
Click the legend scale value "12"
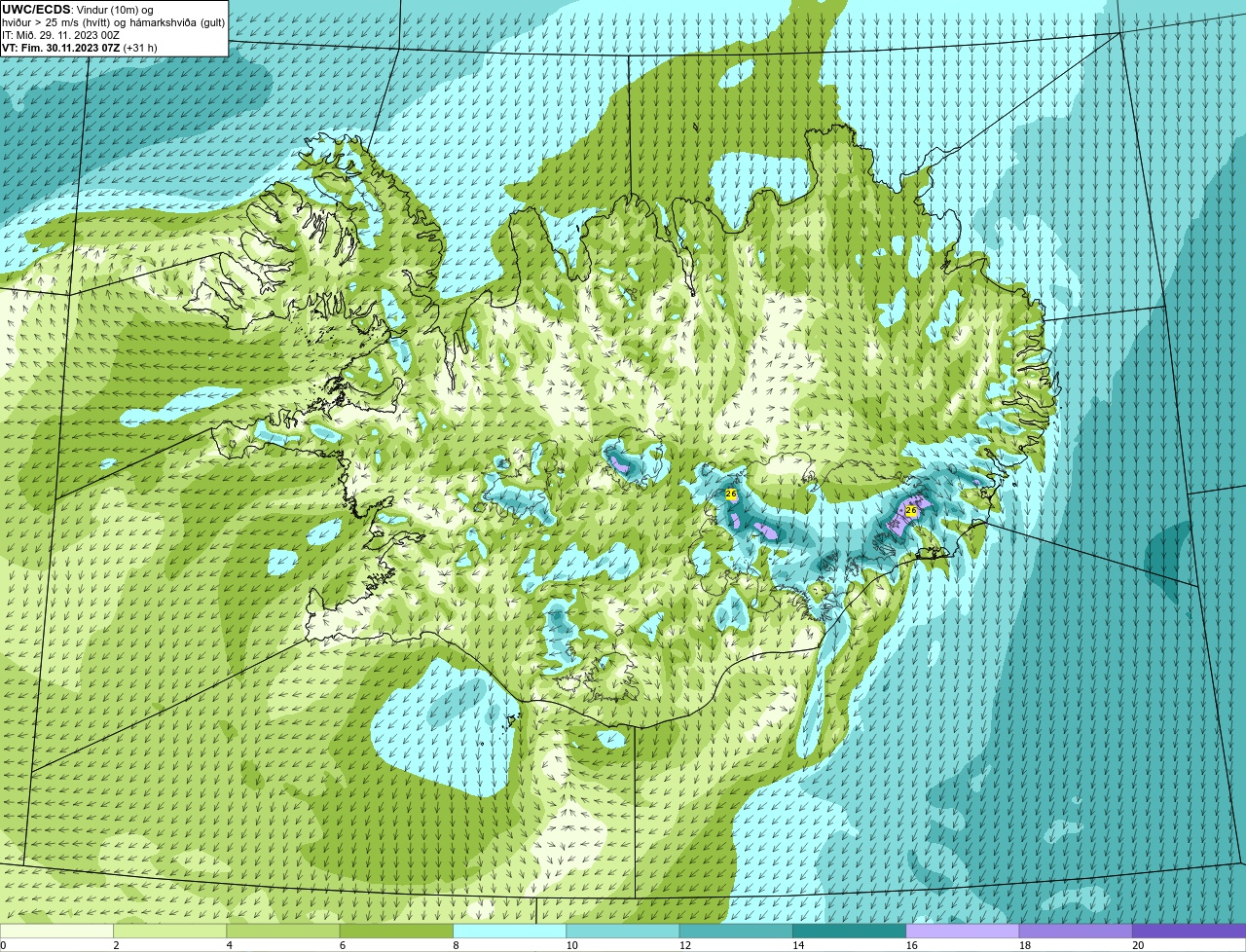[685, 945]
